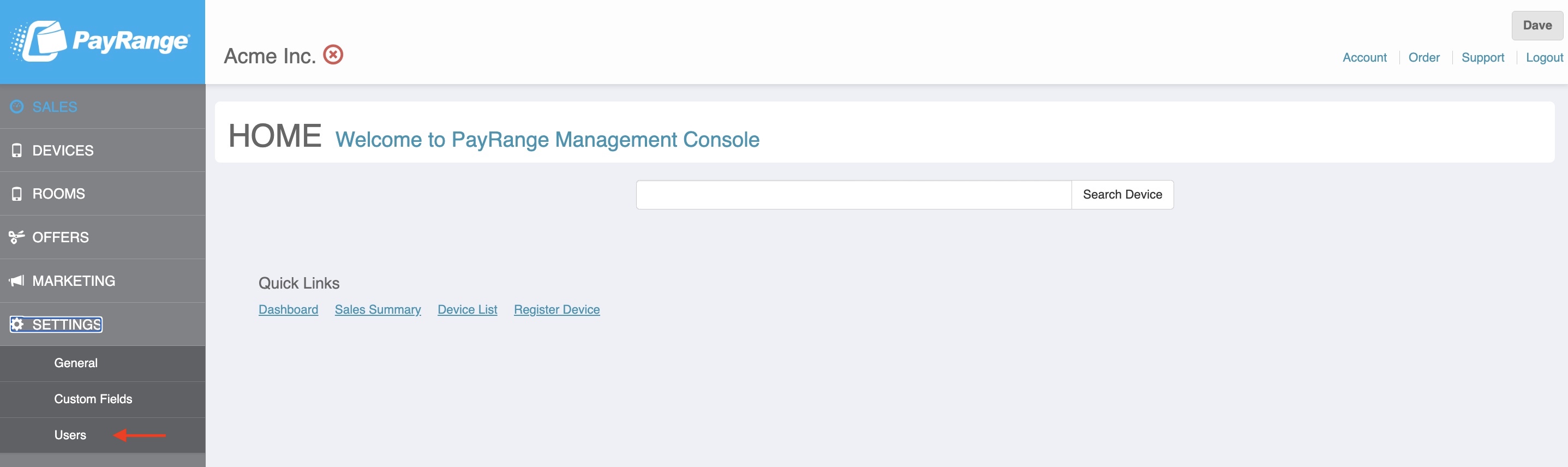Click the Search Device button
The image size is (1568, 467).
tap(1122, 194)
